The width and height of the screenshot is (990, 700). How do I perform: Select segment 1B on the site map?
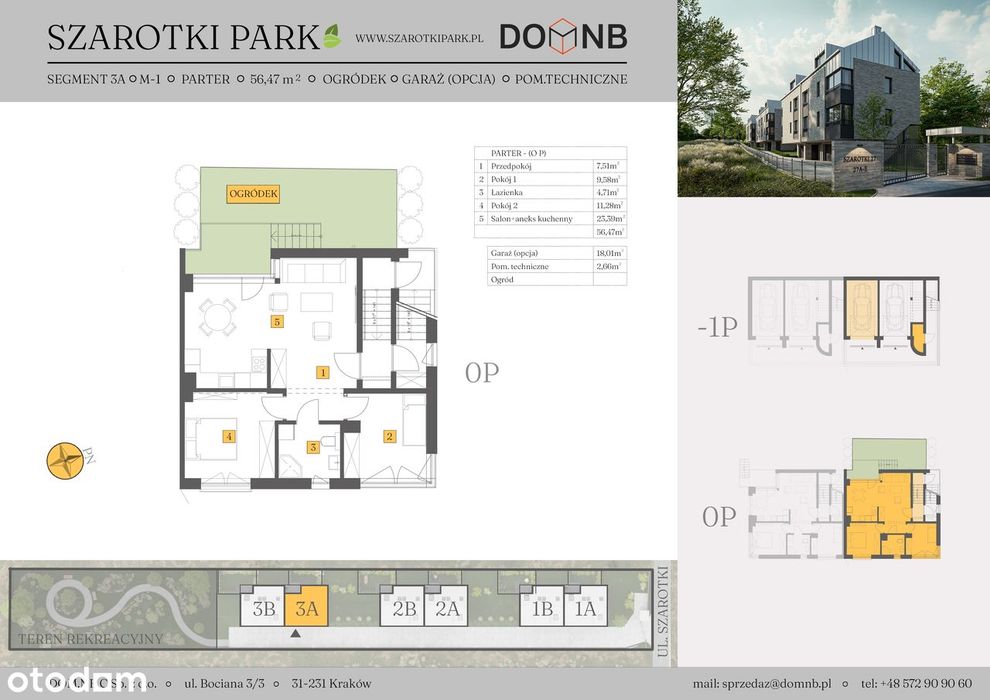(x=542, y=606)
